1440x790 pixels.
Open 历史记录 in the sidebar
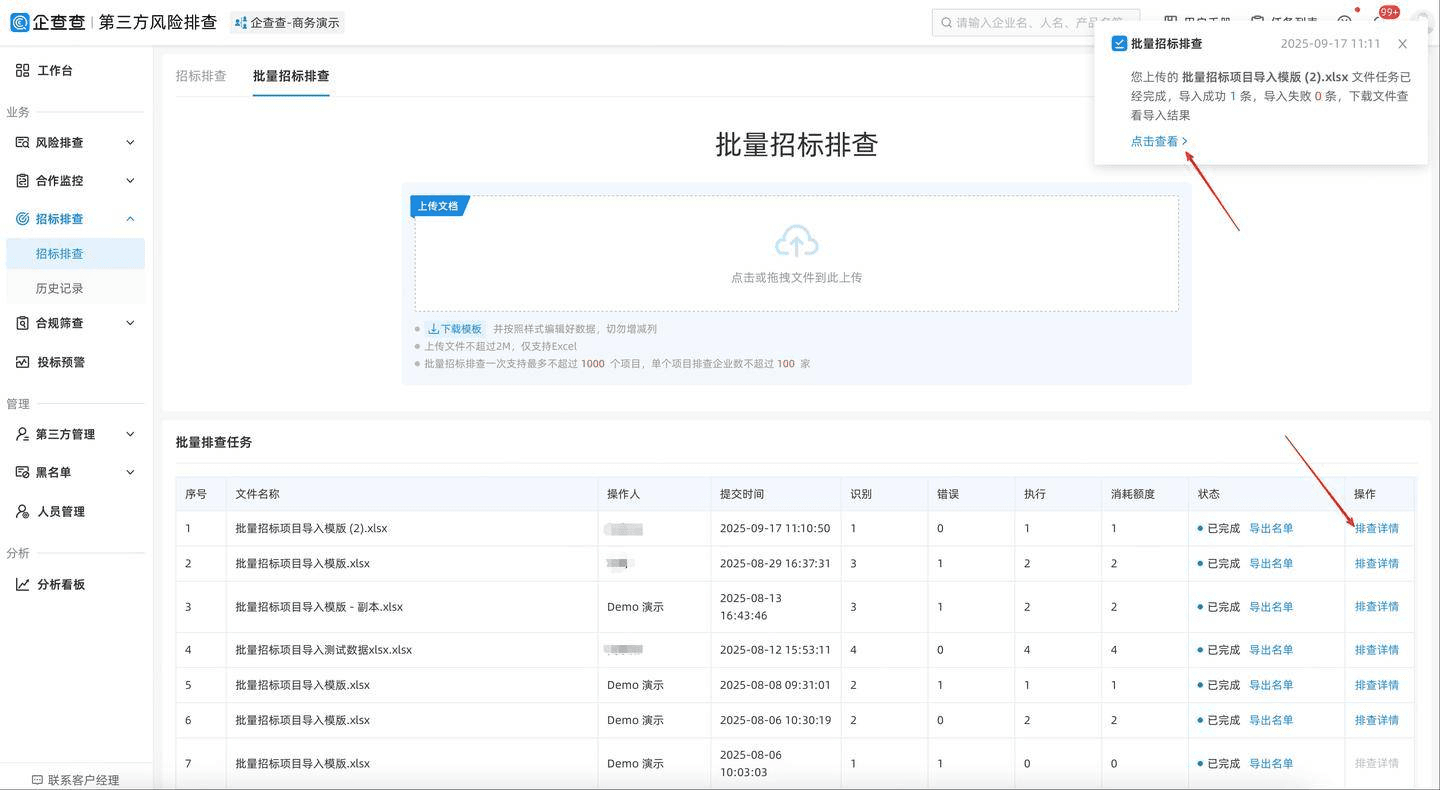(60, 288)
